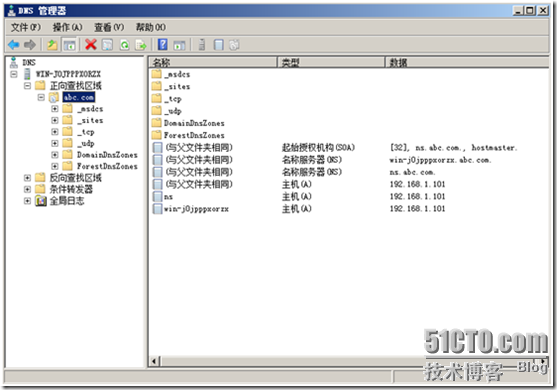The height and width of the screenshot is (390, 557).
Task: Sort by the 名称 column header
Action: coord(213,63)
